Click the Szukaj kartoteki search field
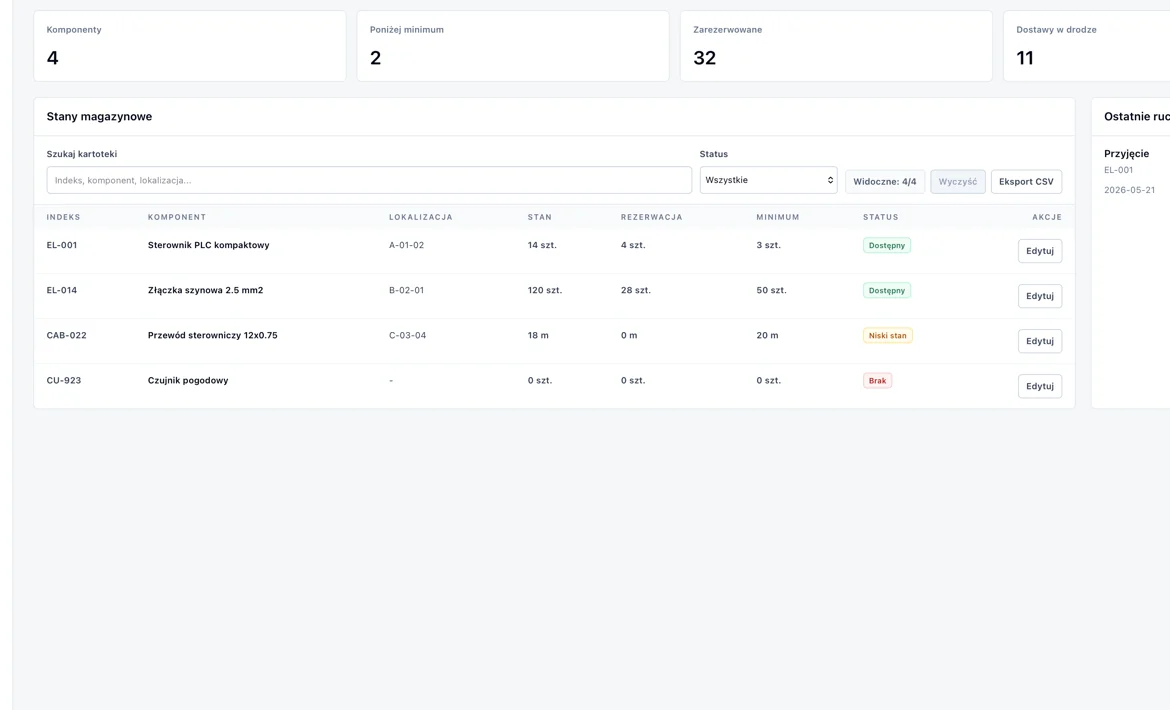 369,180
